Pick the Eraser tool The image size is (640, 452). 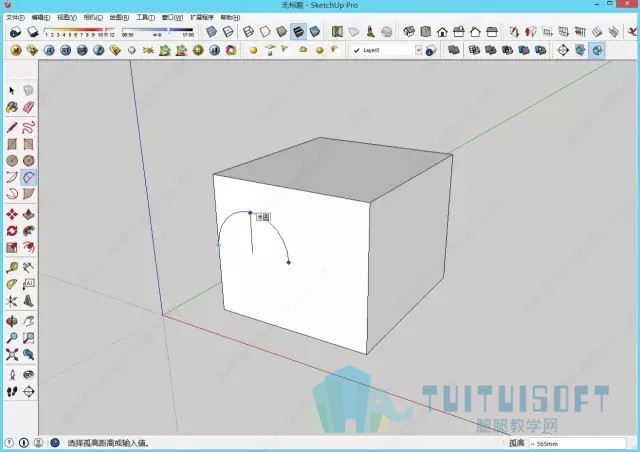coord(28,107)
